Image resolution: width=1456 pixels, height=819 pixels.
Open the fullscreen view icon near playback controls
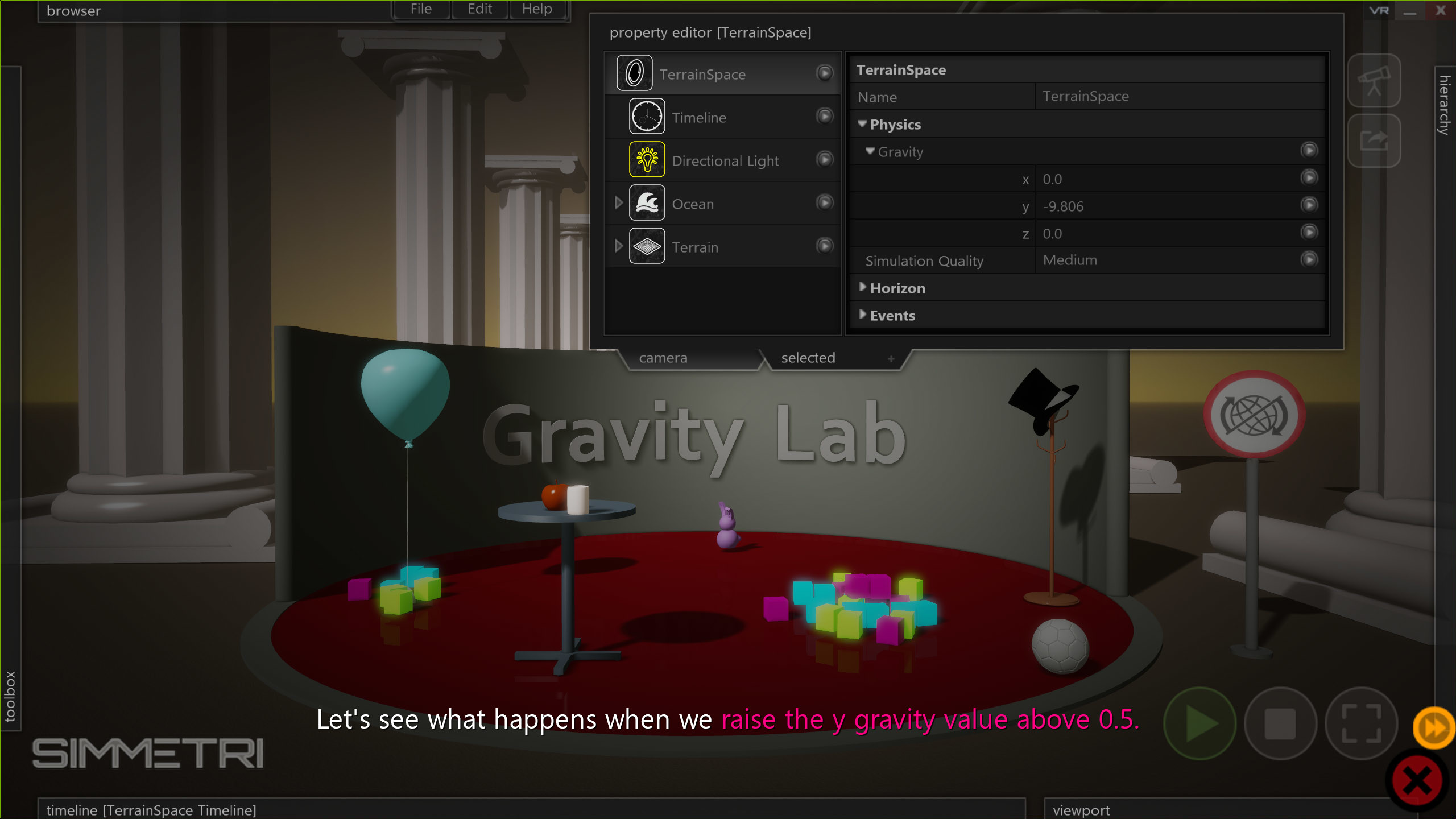point(1362,723)
